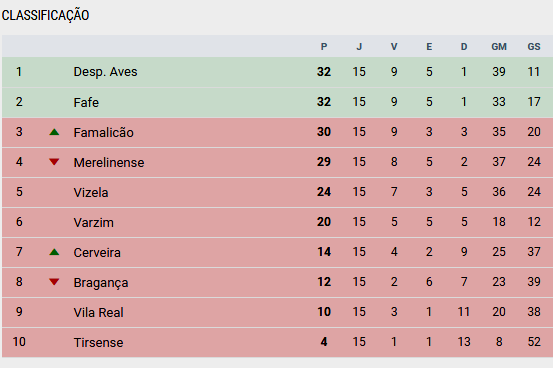The height and width of the screenshot is (368, 553).
Task: Open the Tirsense team link
Action: tap(98, 342)
